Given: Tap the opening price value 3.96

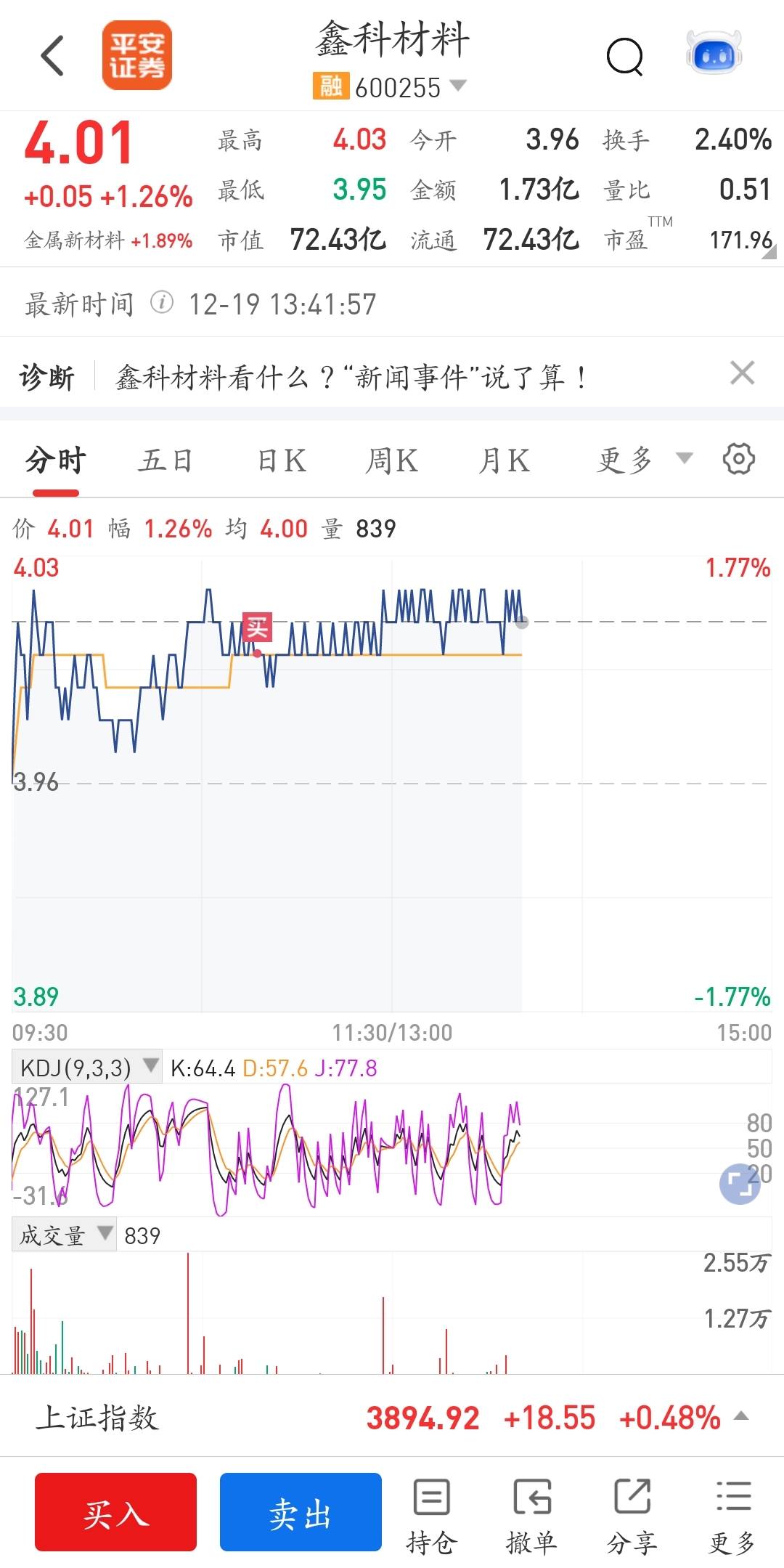Looking at the screenshot, I should tap(552, 139).
